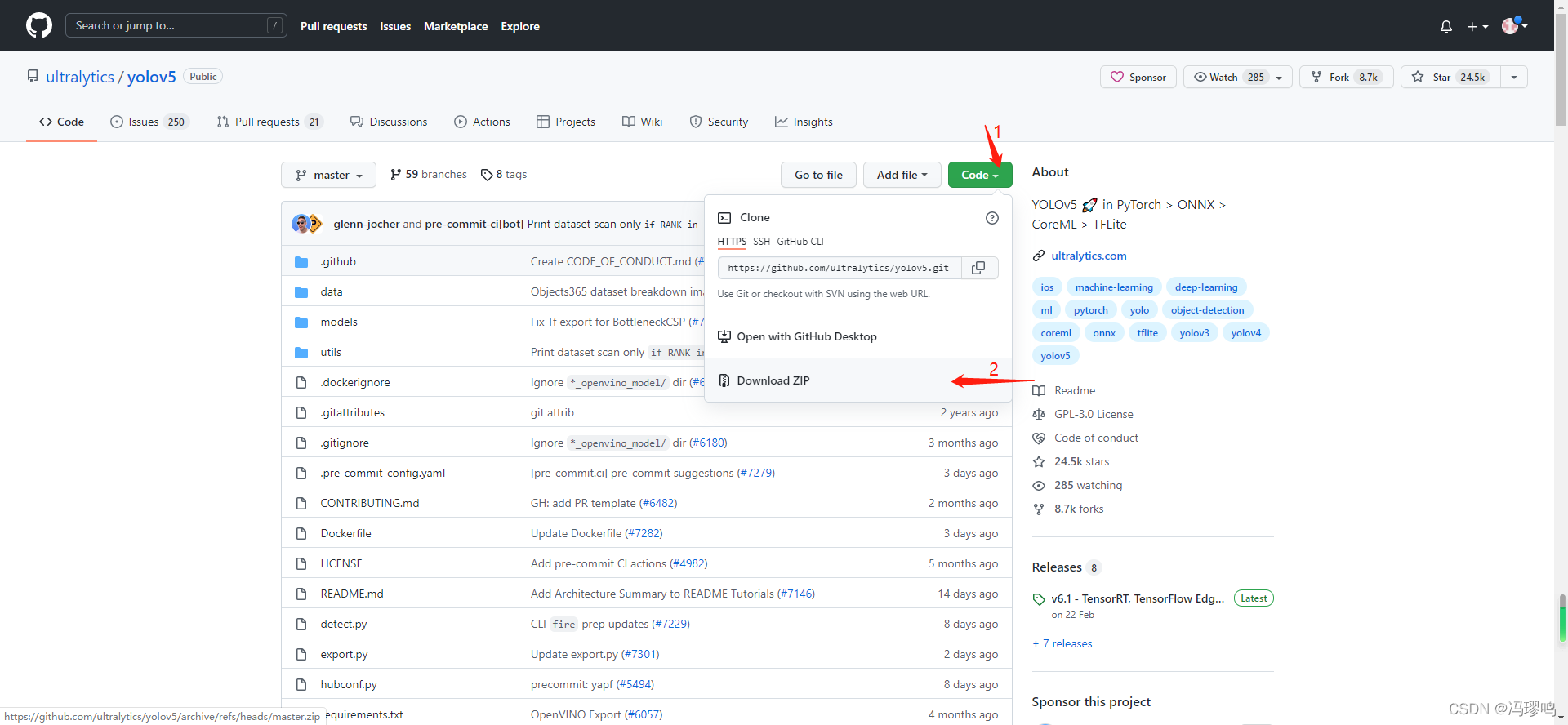Open the README.md file
Screen dimensions: 1568x725
[352, 594]
